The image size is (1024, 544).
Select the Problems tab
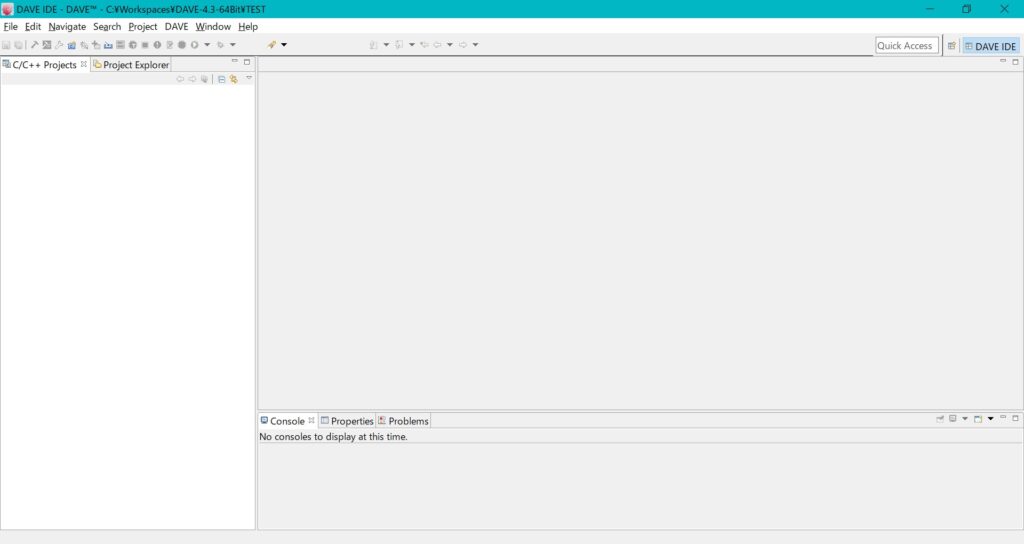403,421
